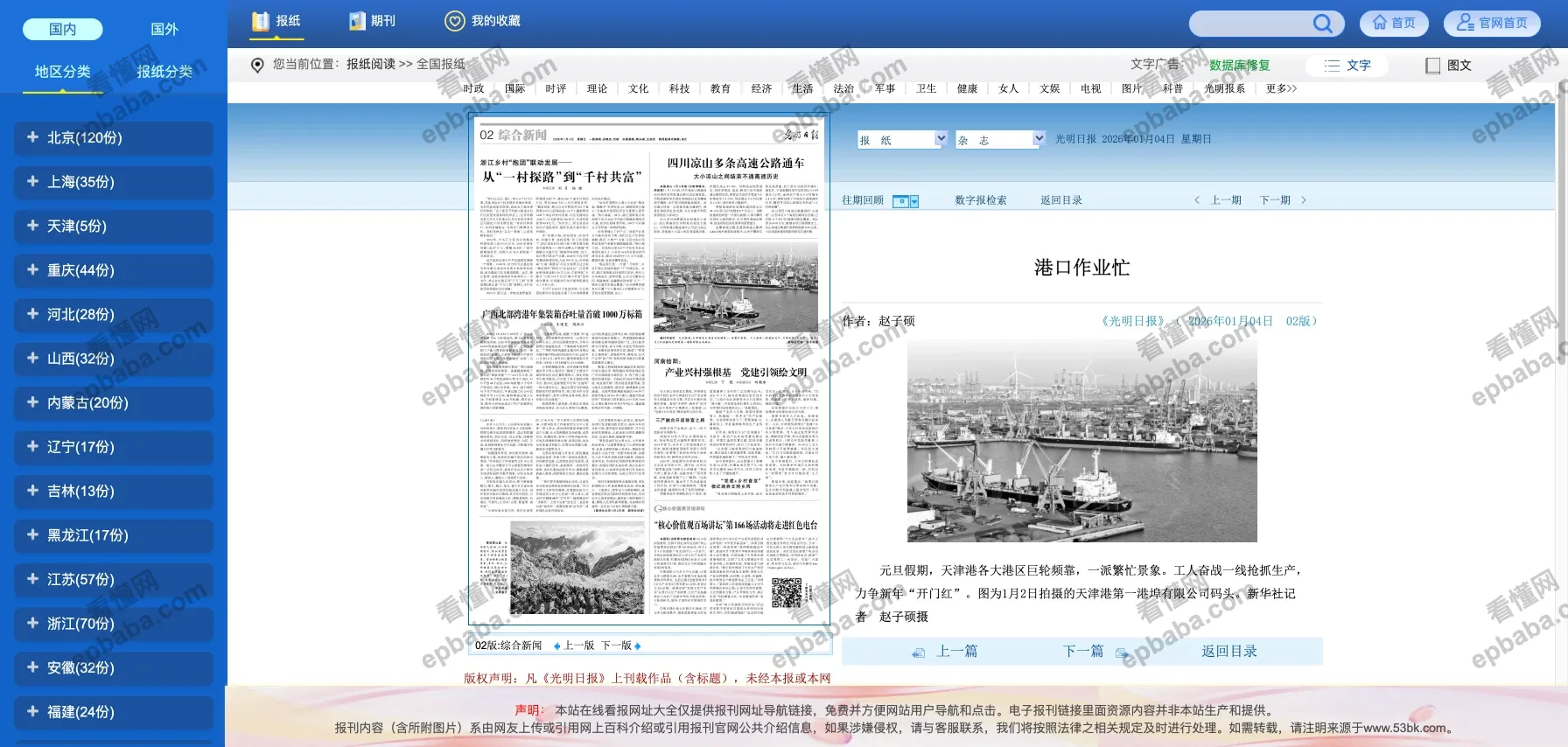1568x747 pixels.
Task: Open the 科技 category
Action: tap(680, 88)
